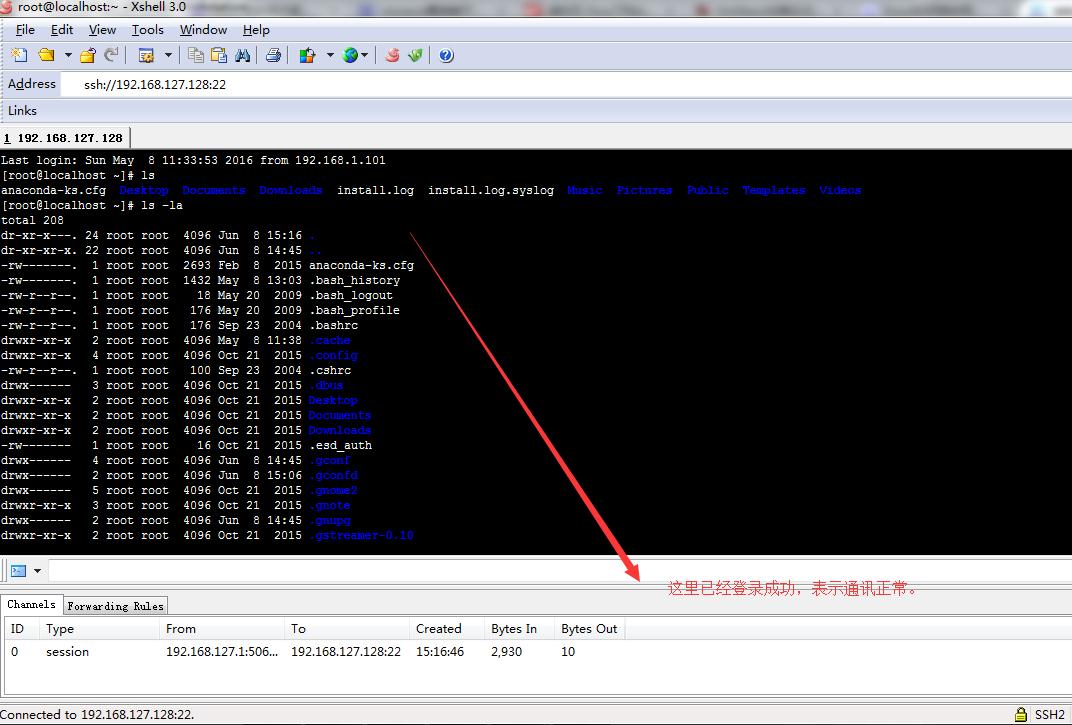Click the .bash_history file name
The image size is (1072, 725).
point(354,280)
